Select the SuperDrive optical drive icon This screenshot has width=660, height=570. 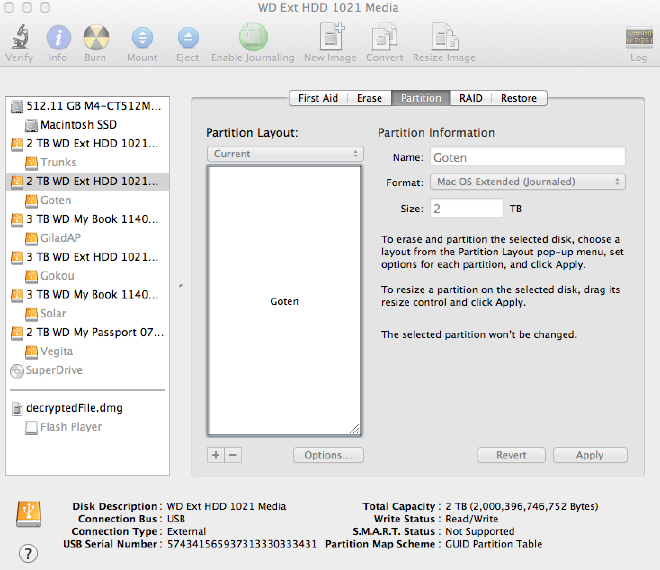click(17, 371)
